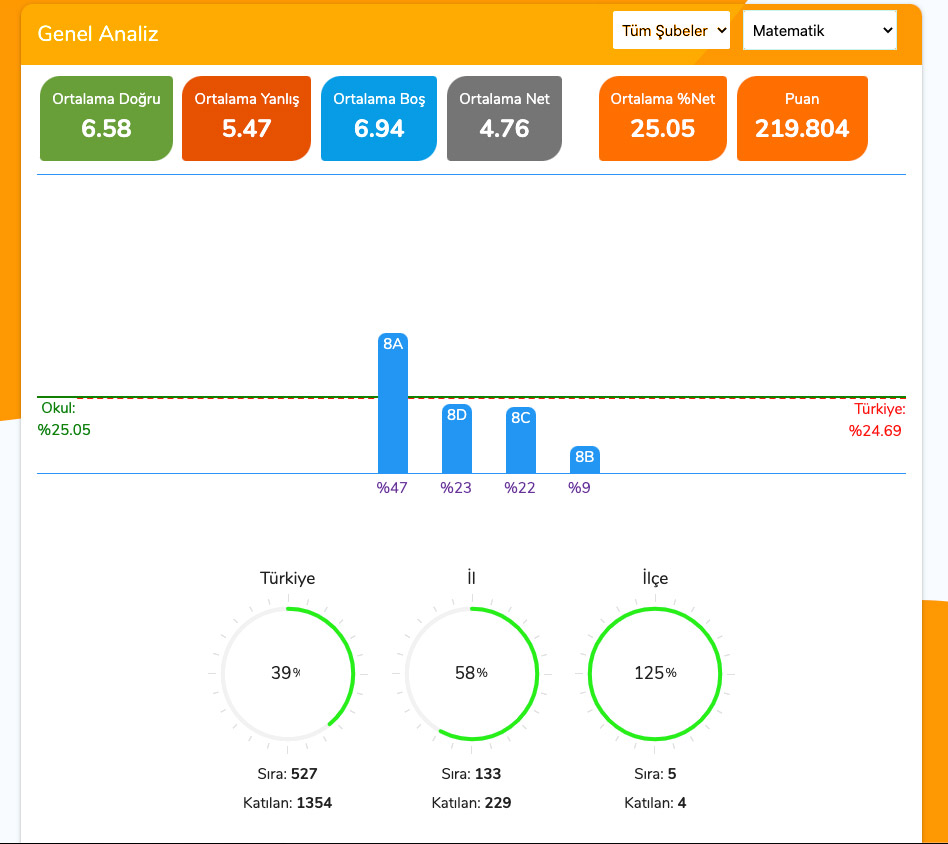Open the Tüm Şubeler branch dropdown
Viewport: 948px width, 844px height.
pos(671,30)
